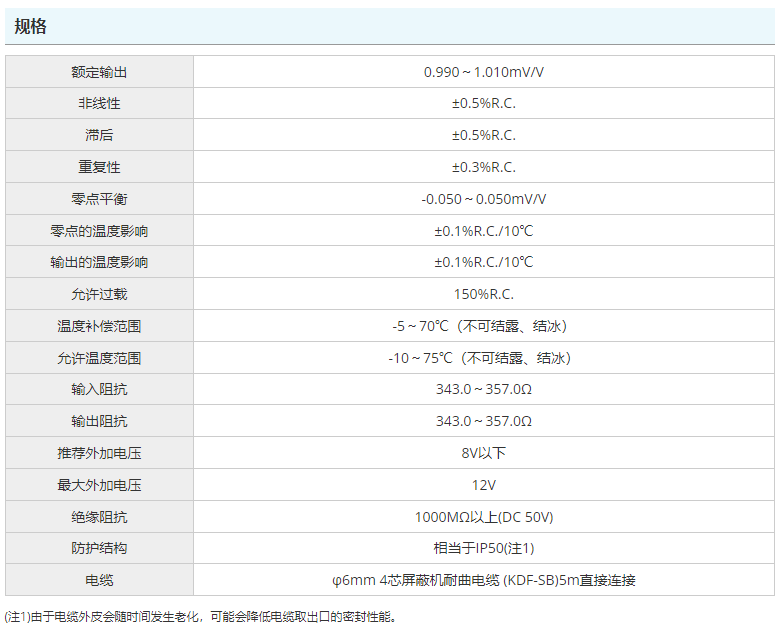Image resolution: width=781 pixels, height=636 pixels.
Task: Select value 150%R.C.
Action: tap(484, 294)
